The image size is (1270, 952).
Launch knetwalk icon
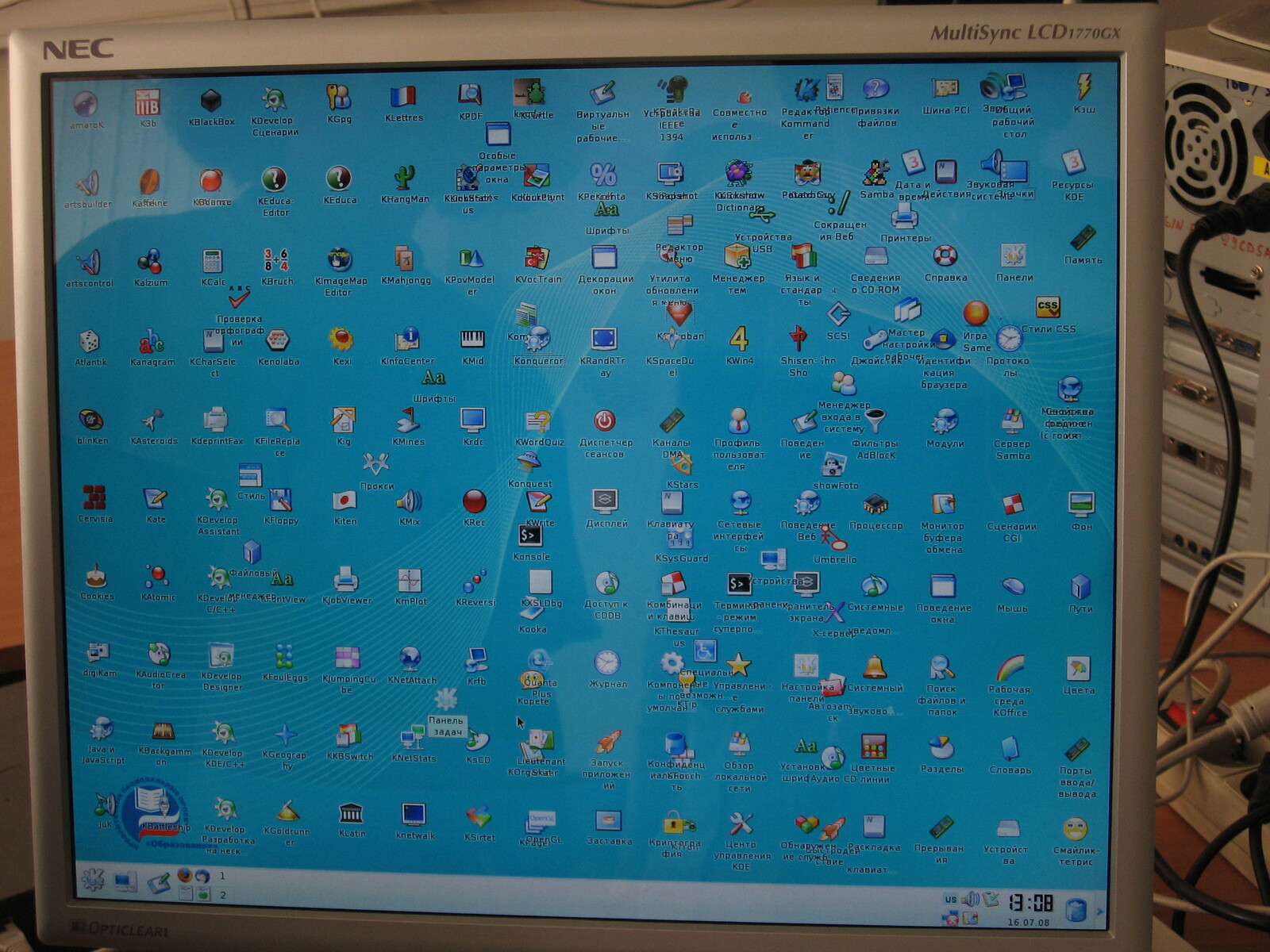coord(414,815)
